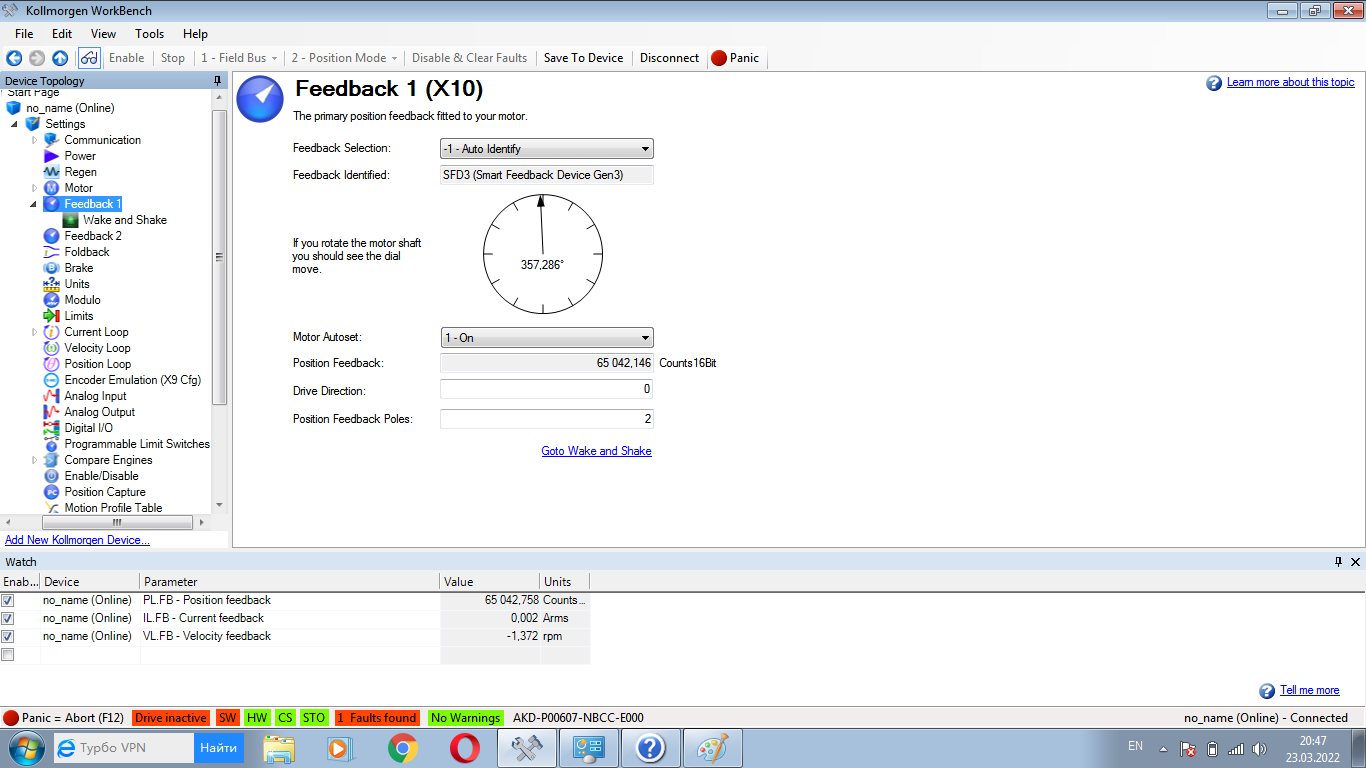Viewport: 1366px width, 768px height.
Task: Open Learn more about this topic link
Action: coord(1291,82)
